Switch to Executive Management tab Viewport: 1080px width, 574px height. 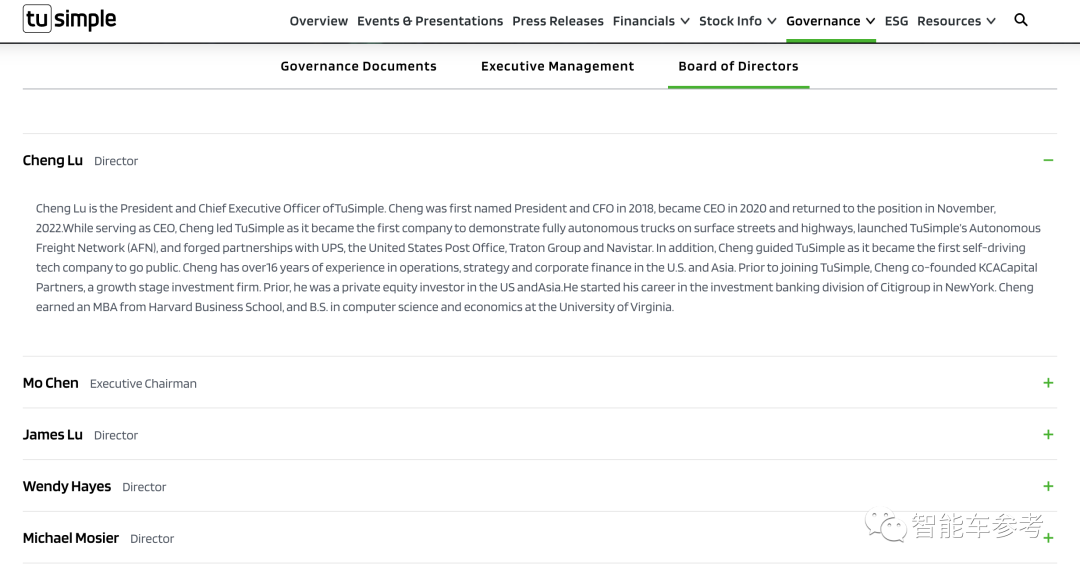(x=557, y=66)
